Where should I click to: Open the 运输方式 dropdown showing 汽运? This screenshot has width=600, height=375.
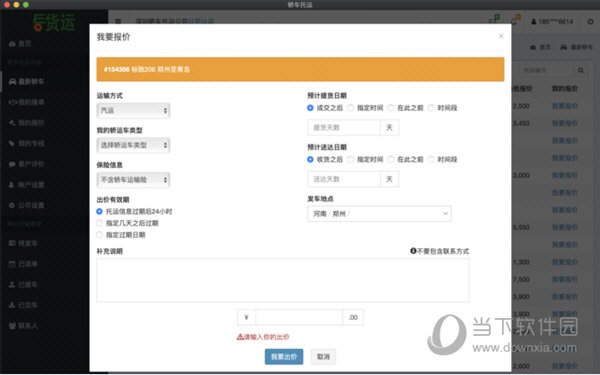pos(133,111)
